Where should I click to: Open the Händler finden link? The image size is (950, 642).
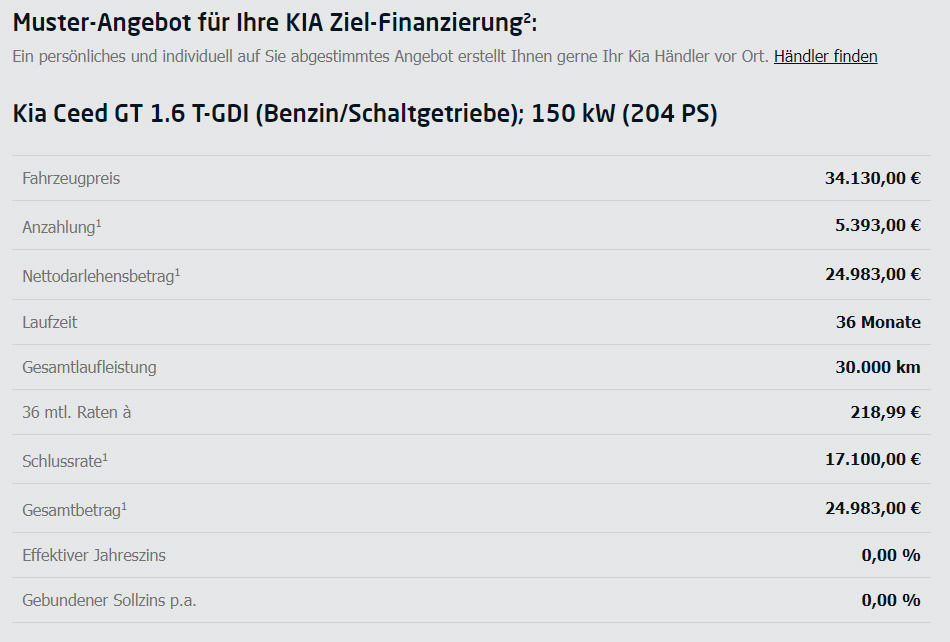[x=825, y=56]
